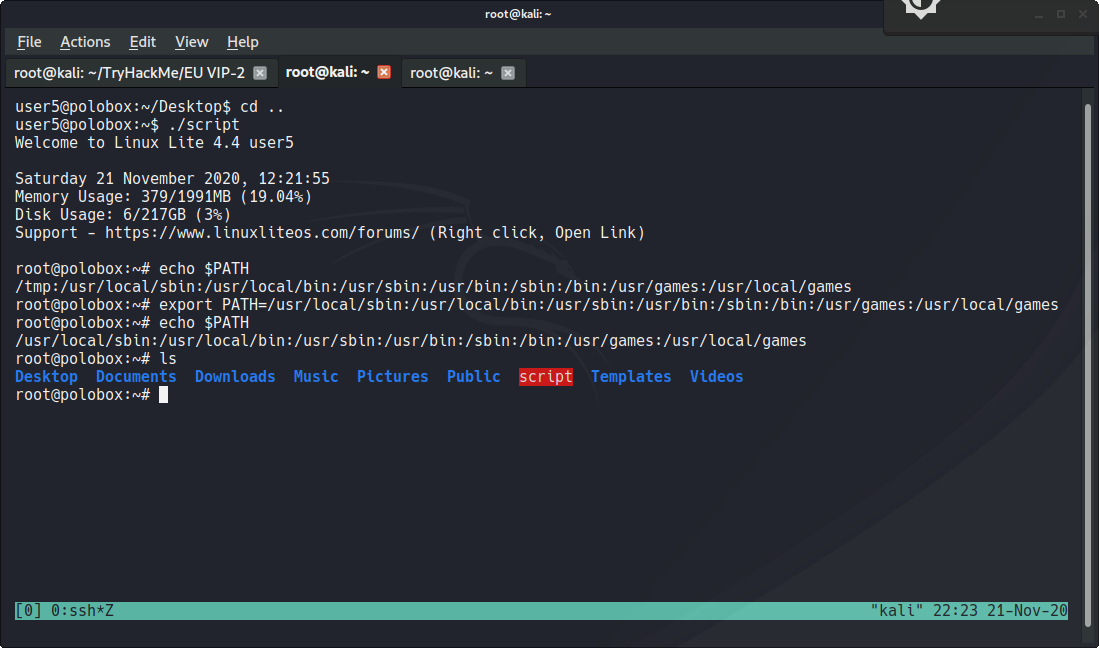
Task: Click the 'cd ..' command line
Action: (149, 107)
